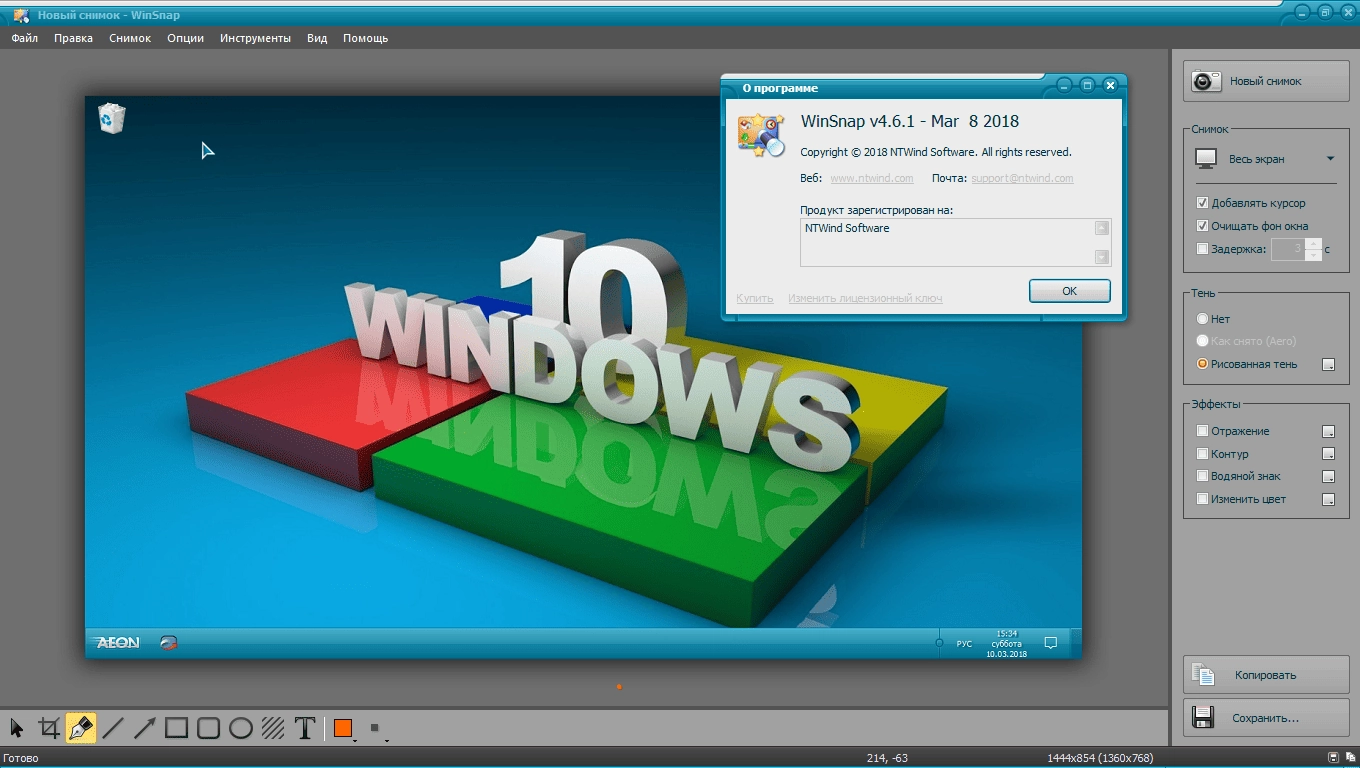The height and width of the screenshot is (768, 1360).
Task: Click the WinSnap logo in about dialog
Action: [761, 135]
